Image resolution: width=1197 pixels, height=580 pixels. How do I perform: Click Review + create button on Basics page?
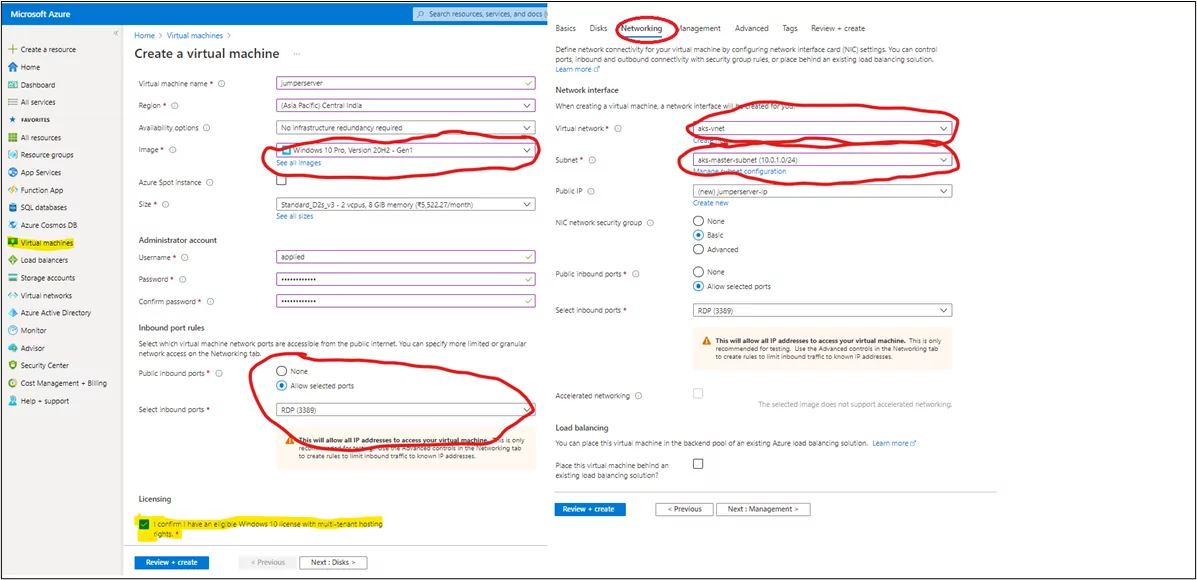click(x=172, y=562)
